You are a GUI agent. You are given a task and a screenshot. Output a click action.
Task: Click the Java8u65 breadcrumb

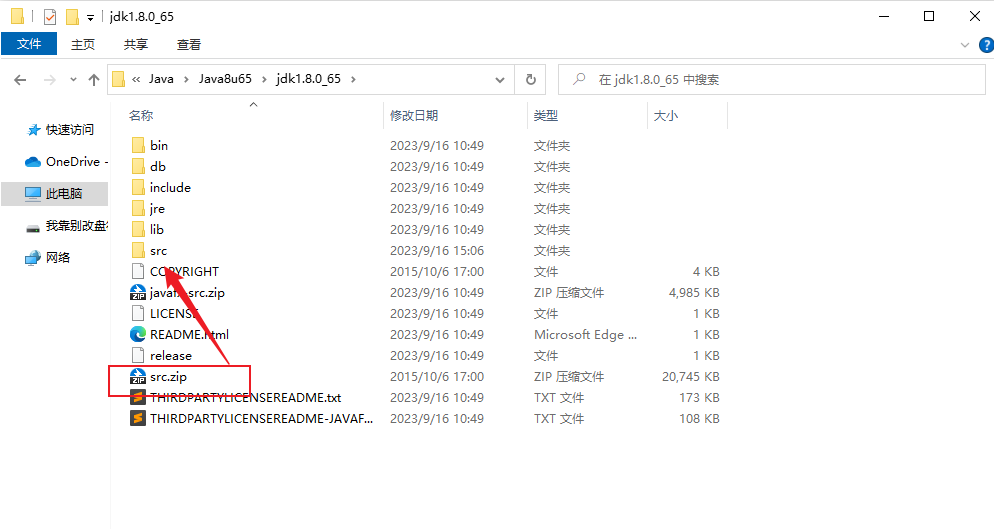point(225,79)
